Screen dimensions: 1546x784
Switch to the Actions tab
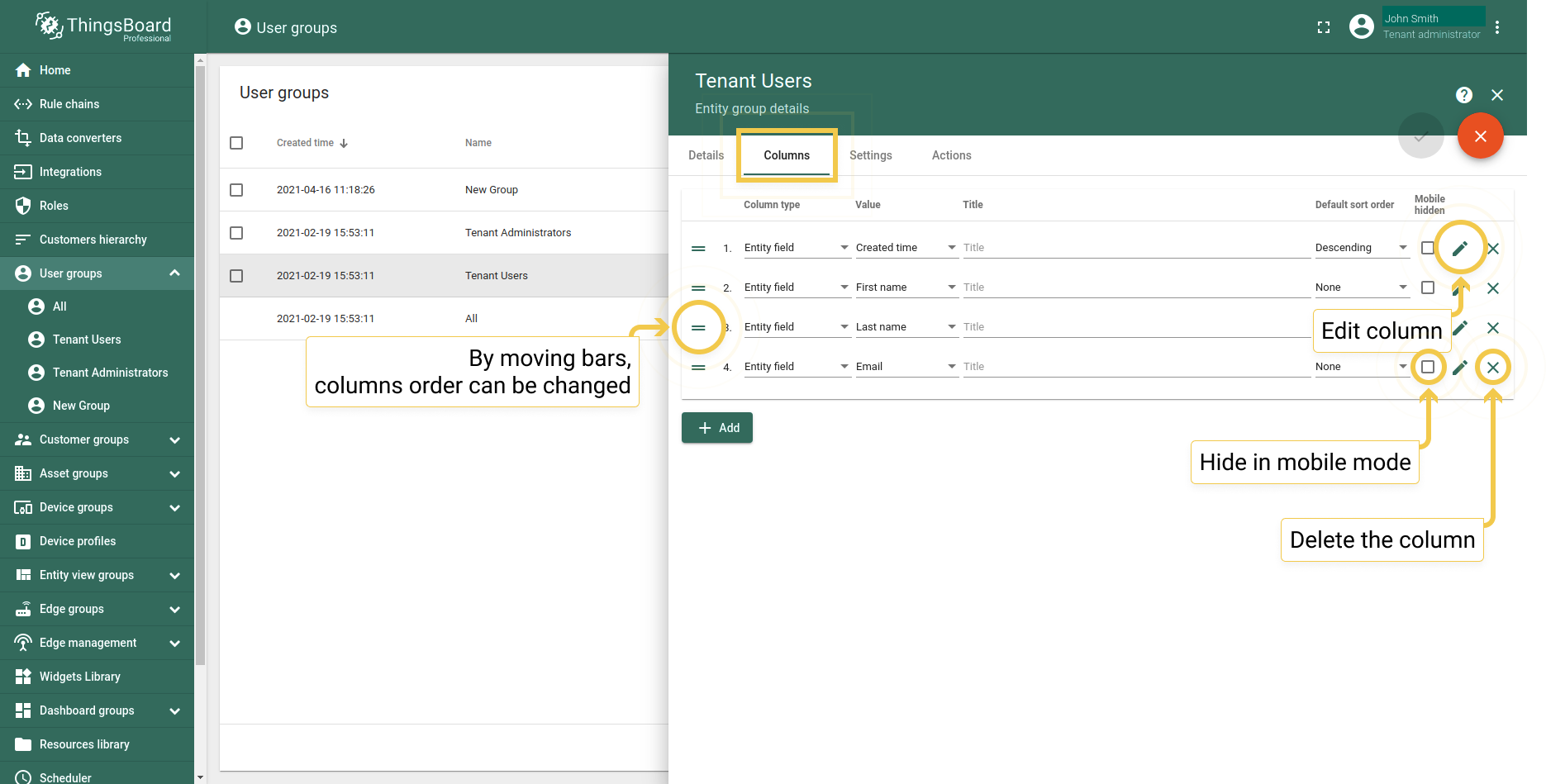tap(951, 155)
